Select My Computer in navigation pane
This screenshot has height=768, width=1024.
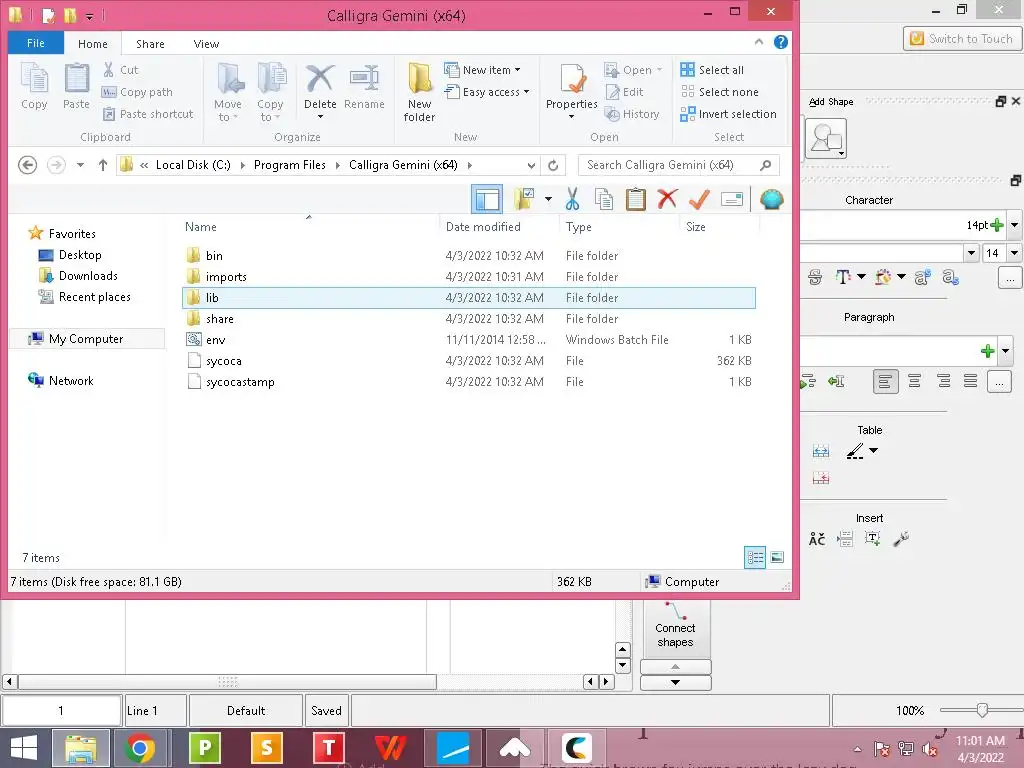click(x=87, y=339)
